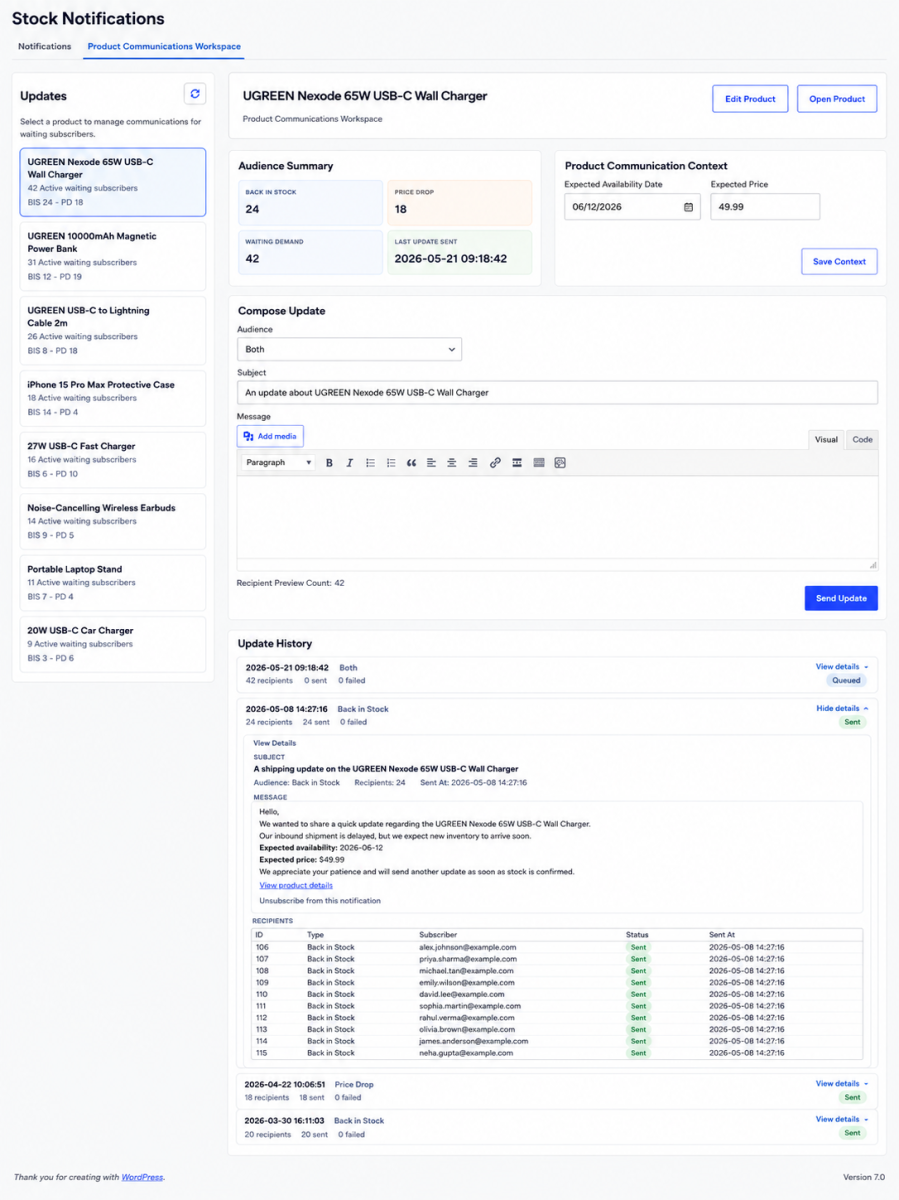Screen dimensions: 899x1200
Task: Click sophia.martin@example.com recipient
Action: tap(470, 1006)
